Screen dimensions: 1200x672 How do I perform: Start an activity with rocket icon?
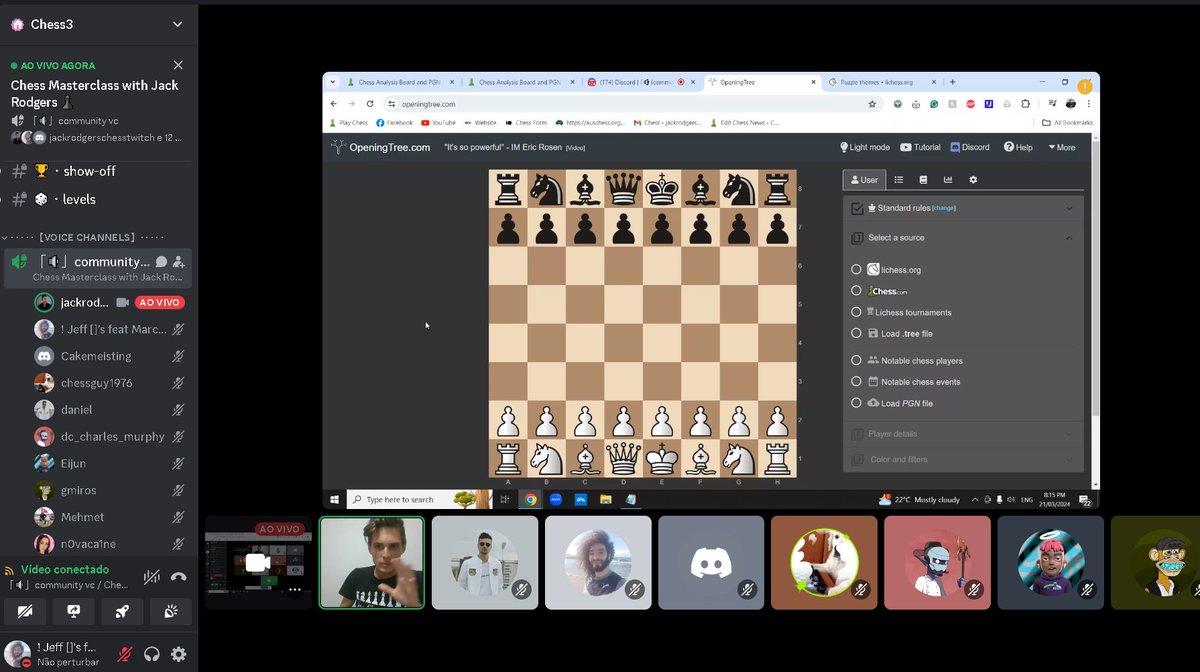122,611
